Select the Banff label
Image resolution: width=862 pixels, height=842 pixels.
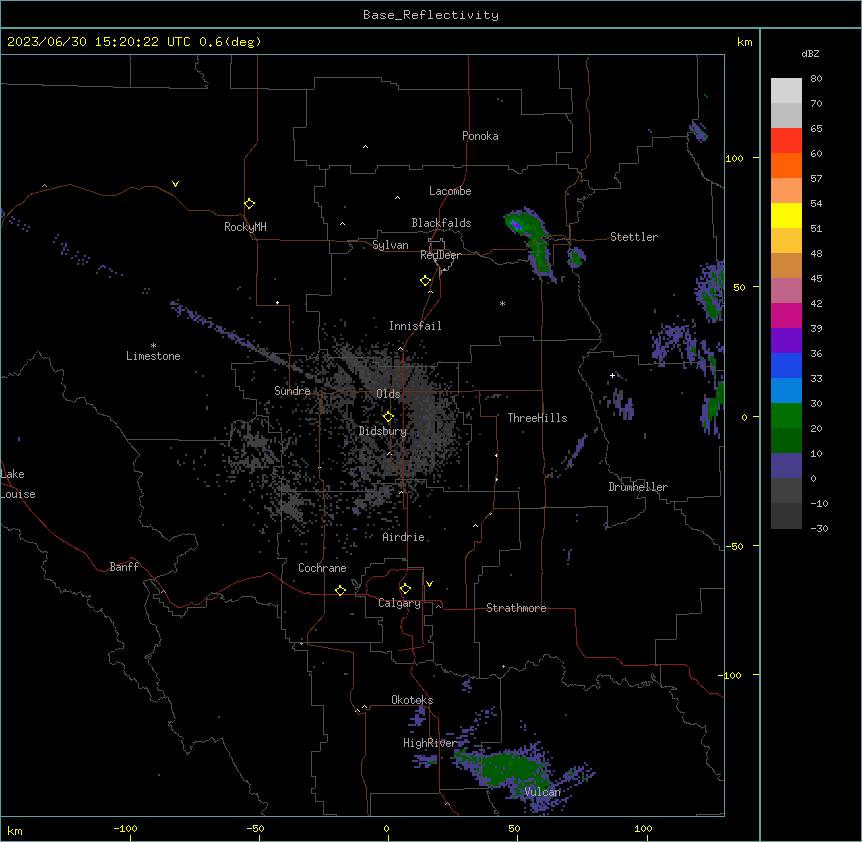click(124, 567)
